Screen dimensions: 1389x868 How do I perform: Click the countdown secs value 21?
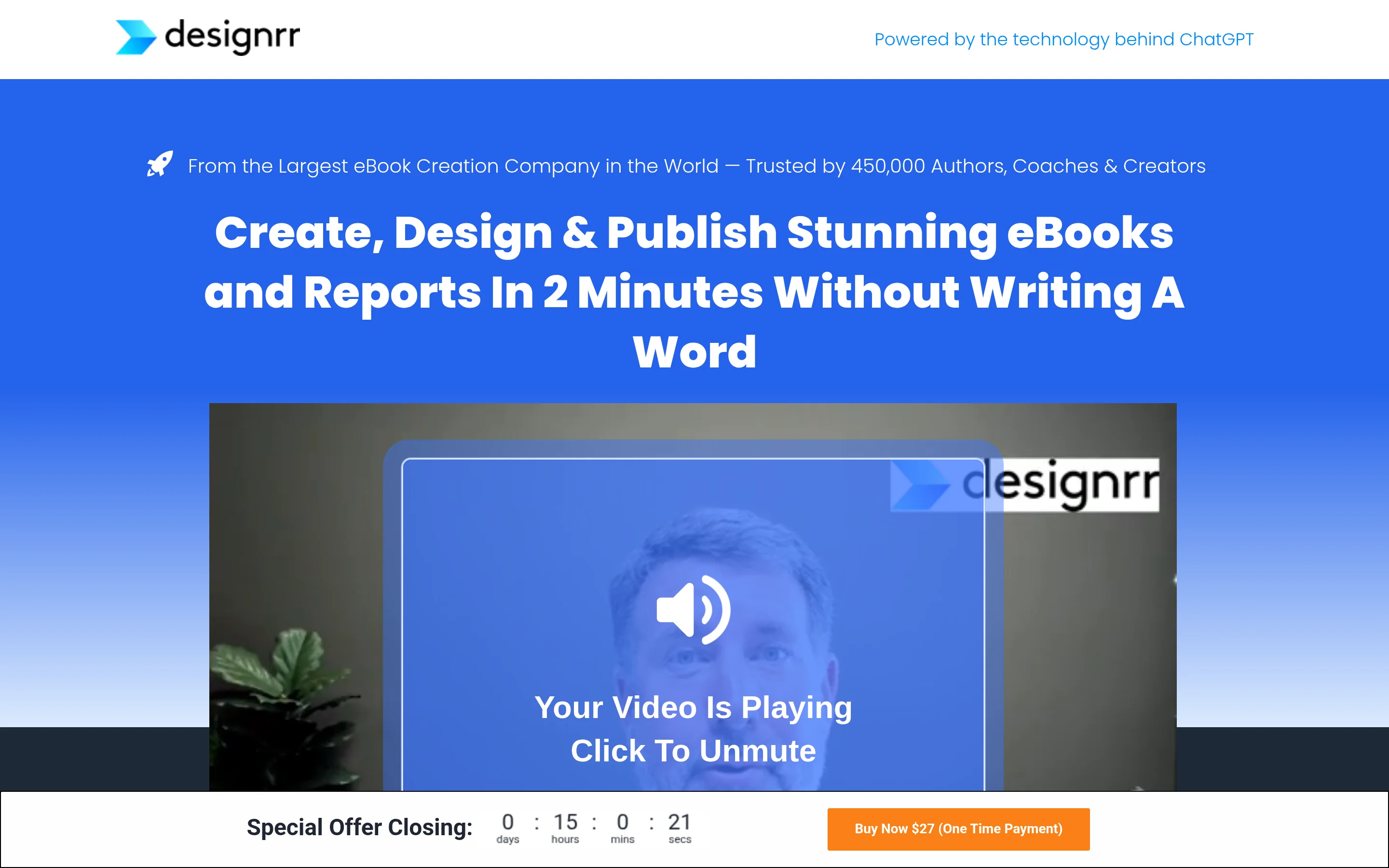tap(680, 822)
